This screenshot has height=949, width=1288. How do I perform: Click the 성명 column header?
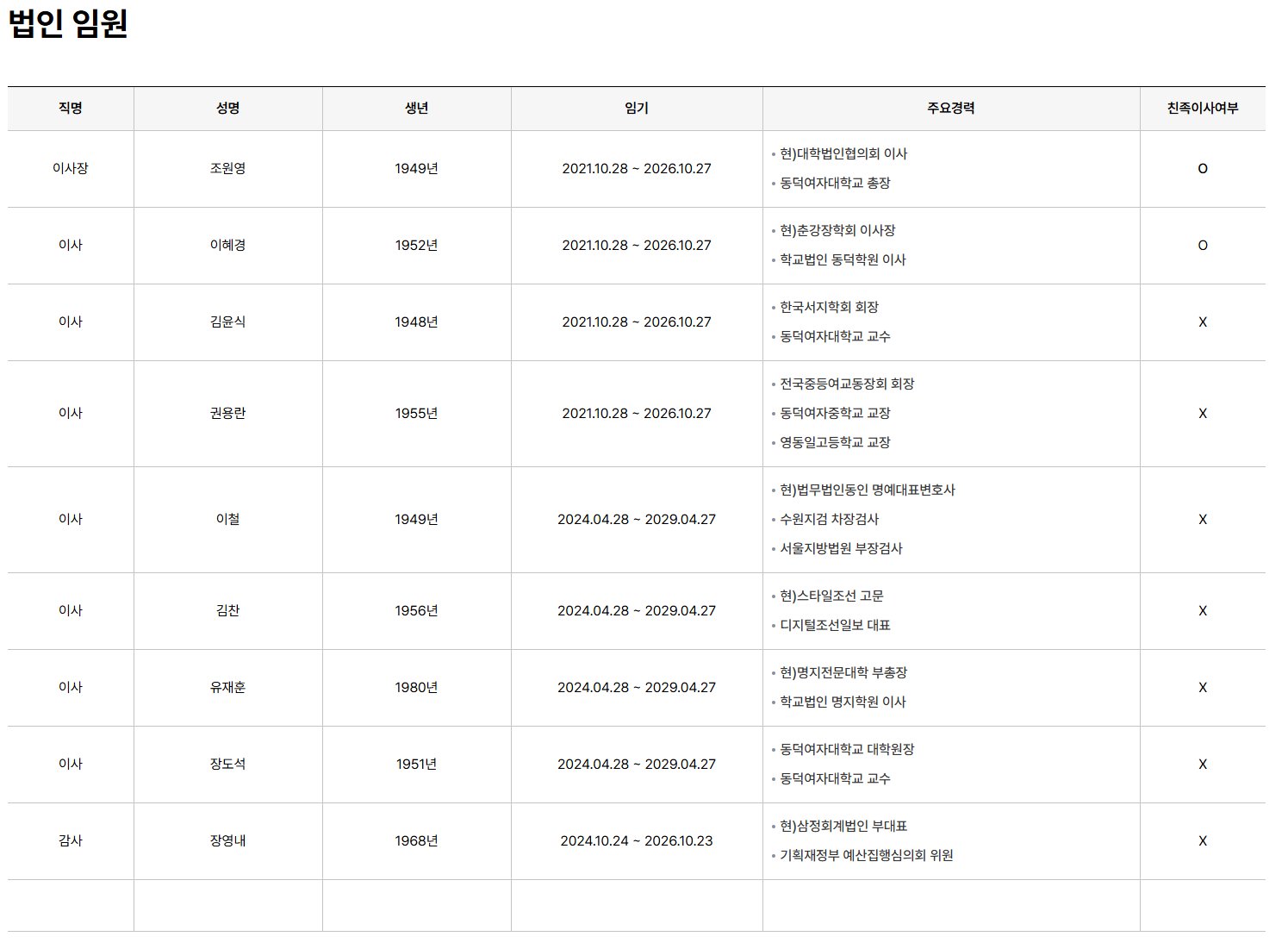[227, 109]
